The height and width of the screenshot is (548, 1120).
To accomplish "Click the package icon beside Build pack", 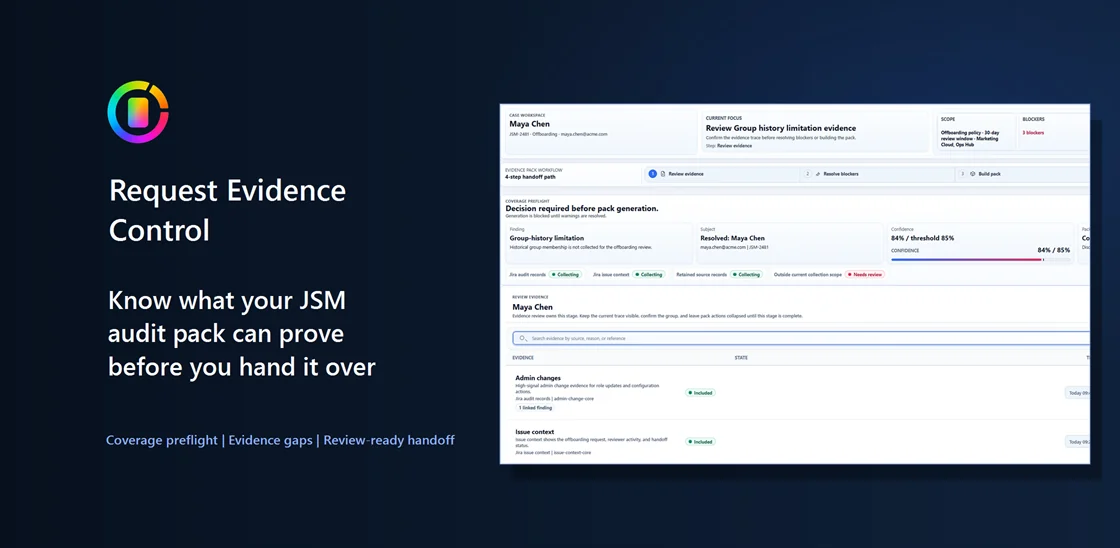I will coord(973,174).
